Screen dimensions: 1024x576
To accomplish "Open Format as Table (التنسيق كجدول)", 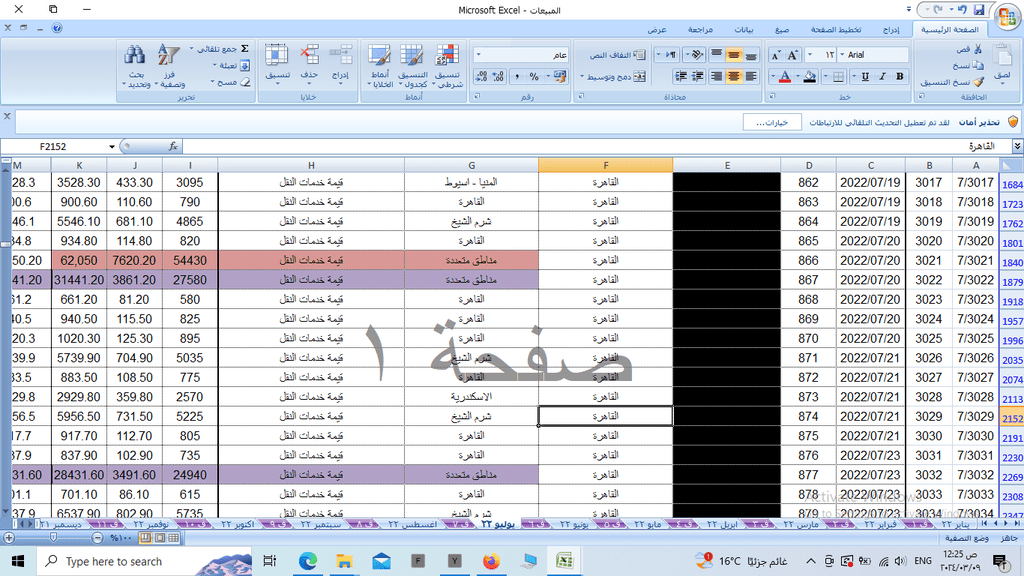I will [x=413, y=65].
